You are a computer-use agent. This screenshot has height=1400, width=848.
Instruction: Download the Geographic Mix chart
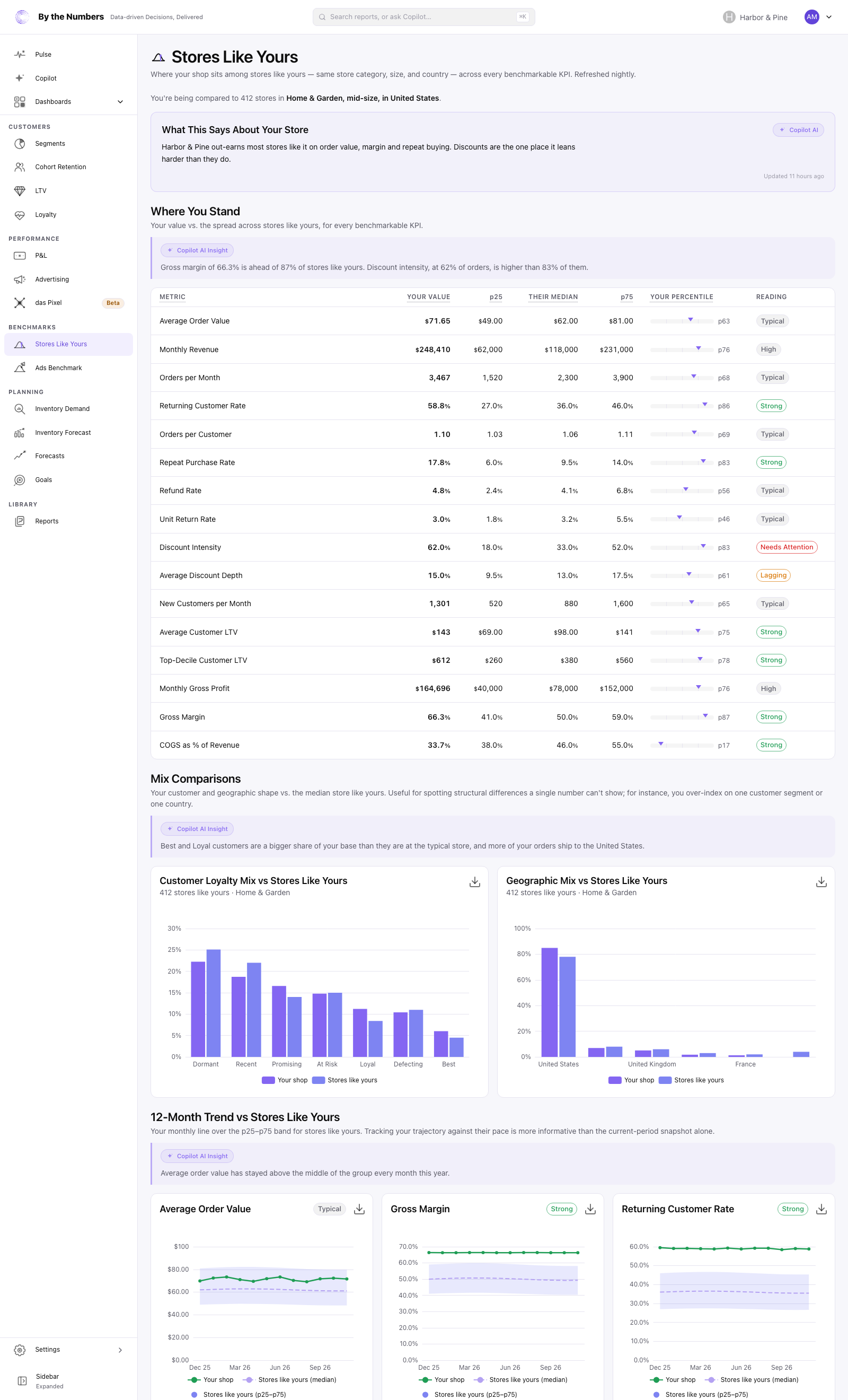[821, 882]
